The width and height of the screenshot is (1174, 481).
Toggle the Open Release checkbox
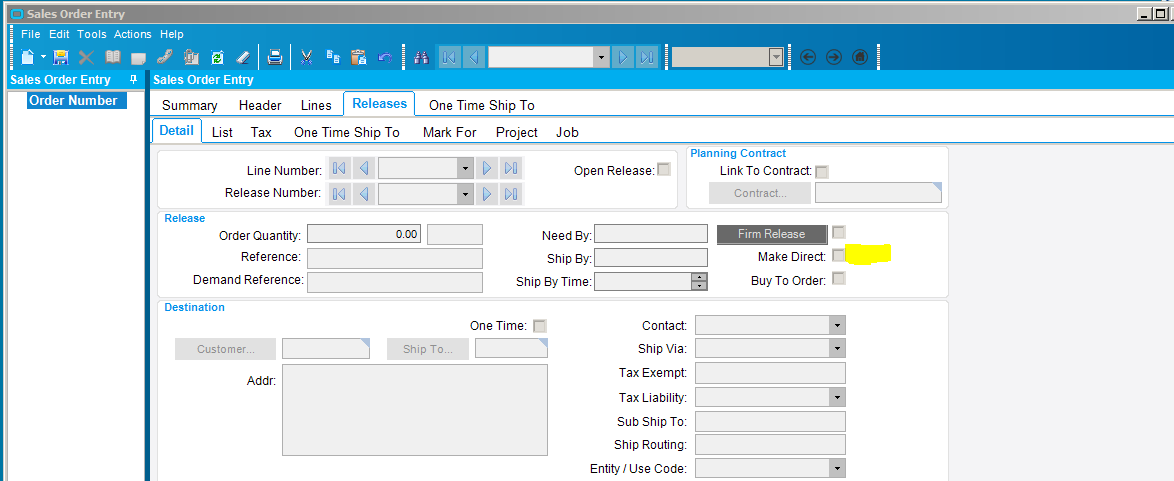(x=663, y=169)
